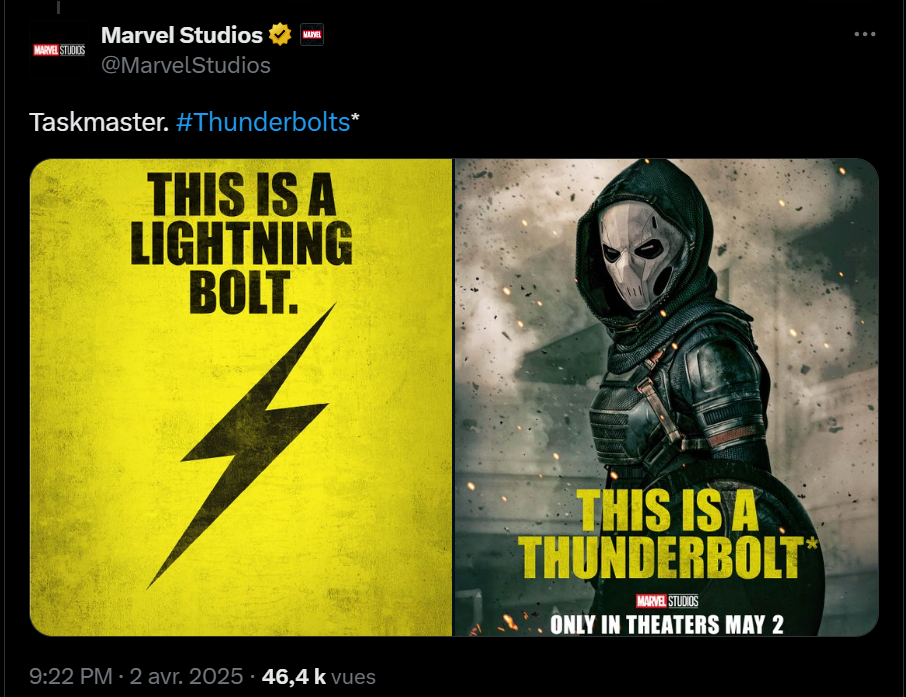Click the date 2 avr. 2025
The height and width of the screenshot is (697, 906).
(186, 676)
